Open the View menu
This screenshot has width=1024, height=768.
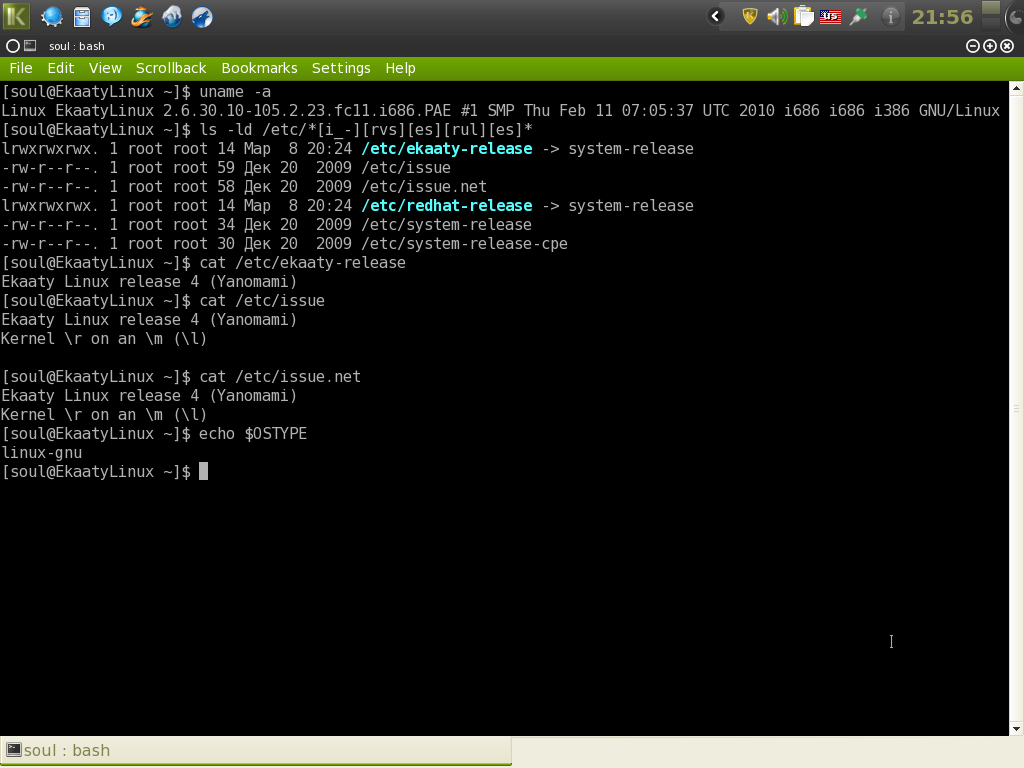105,68
